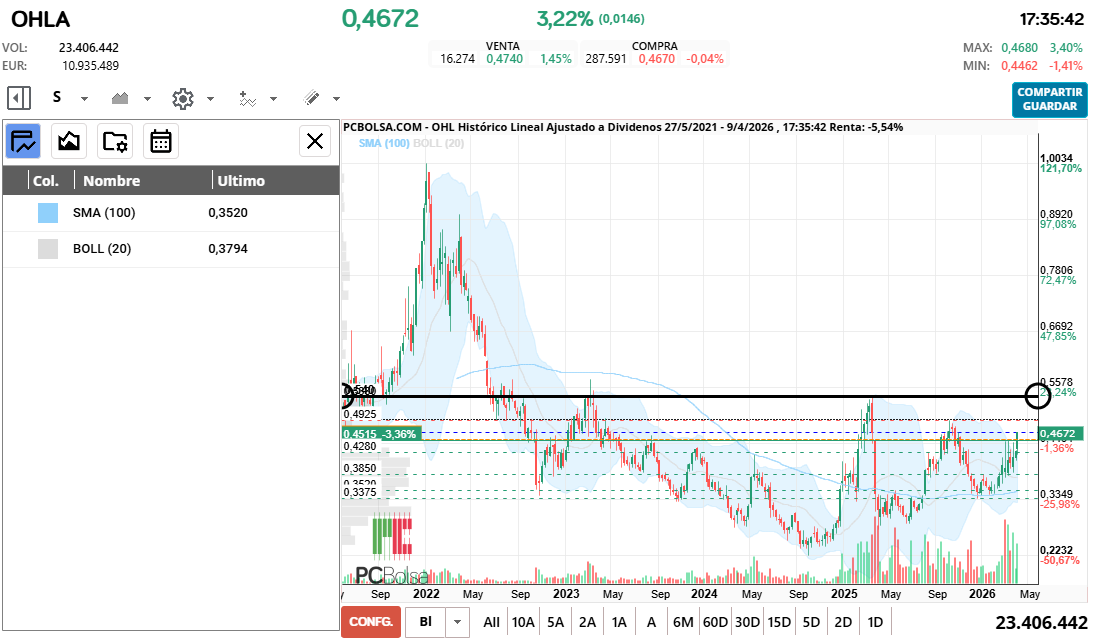Click the Ultimo column header

click(241, 181)
